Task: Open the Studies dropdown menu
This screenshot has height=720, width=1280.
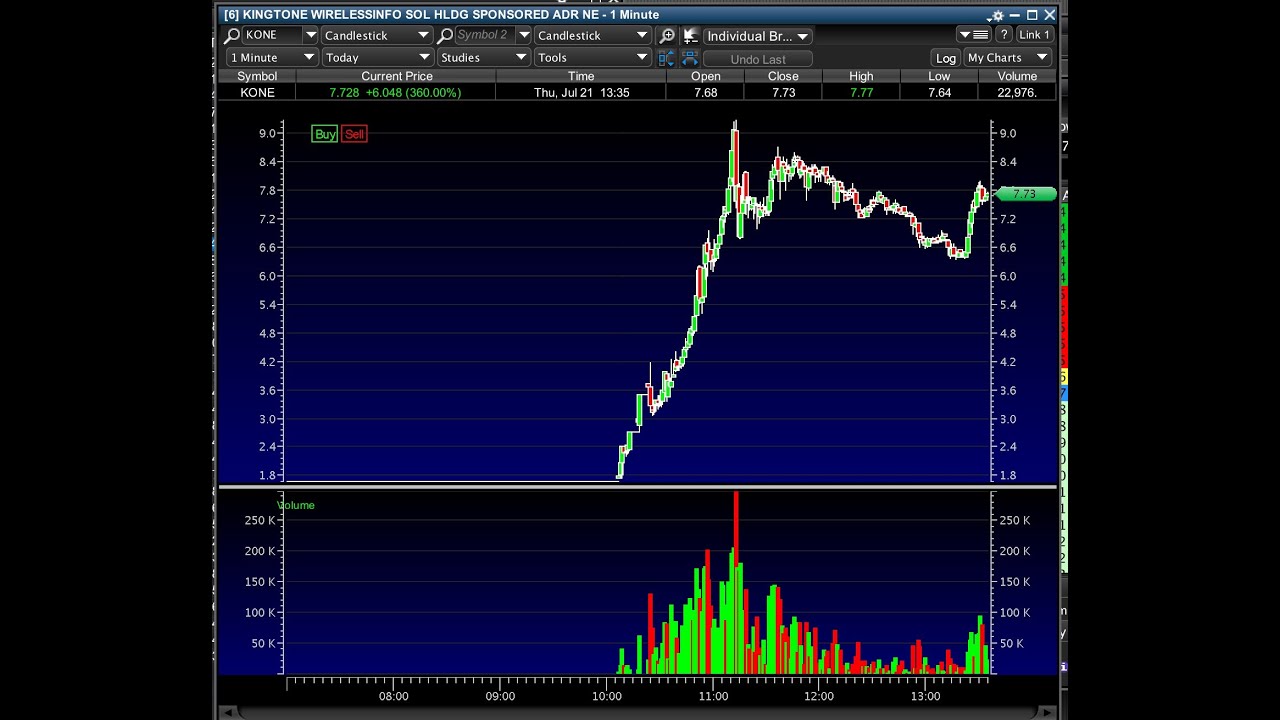Action: [483, 58]
